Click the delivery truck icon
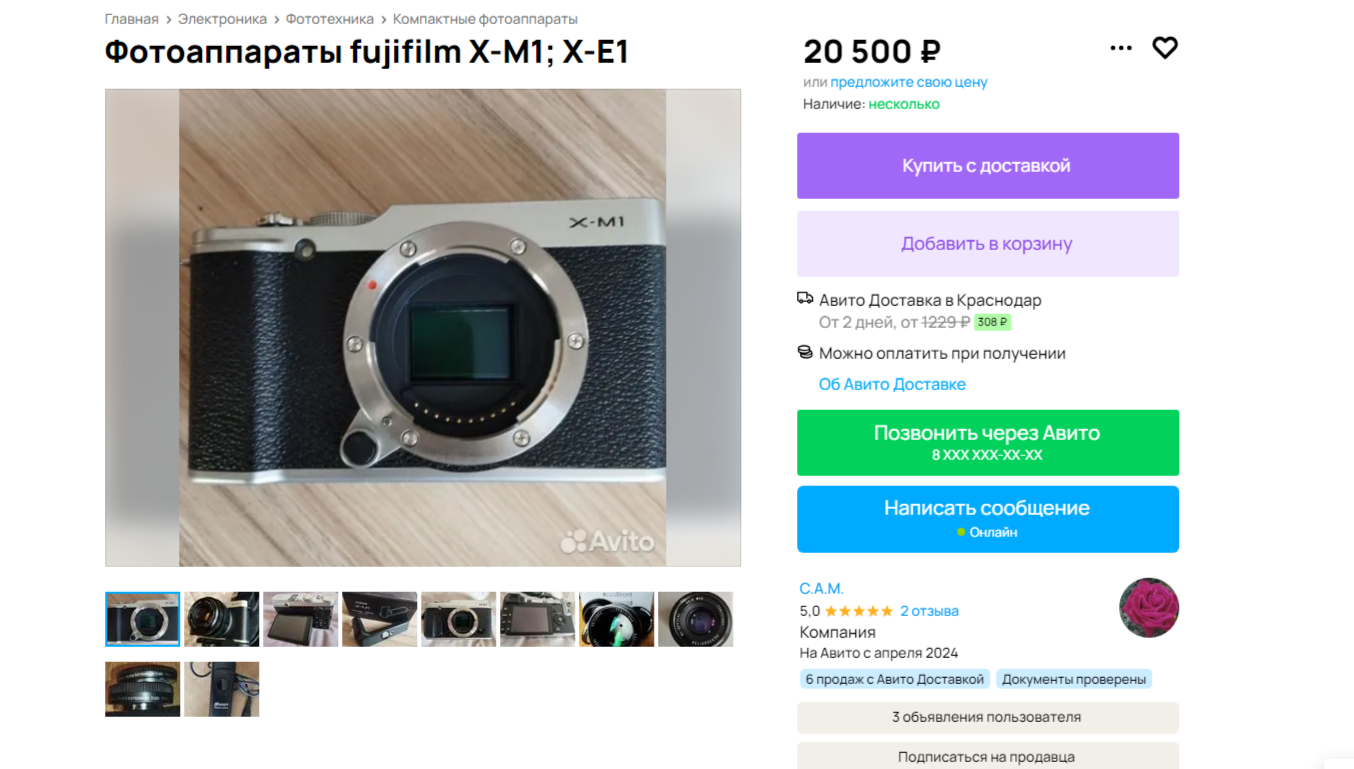Screen dimensions: 1354x769 click(805, 299)
